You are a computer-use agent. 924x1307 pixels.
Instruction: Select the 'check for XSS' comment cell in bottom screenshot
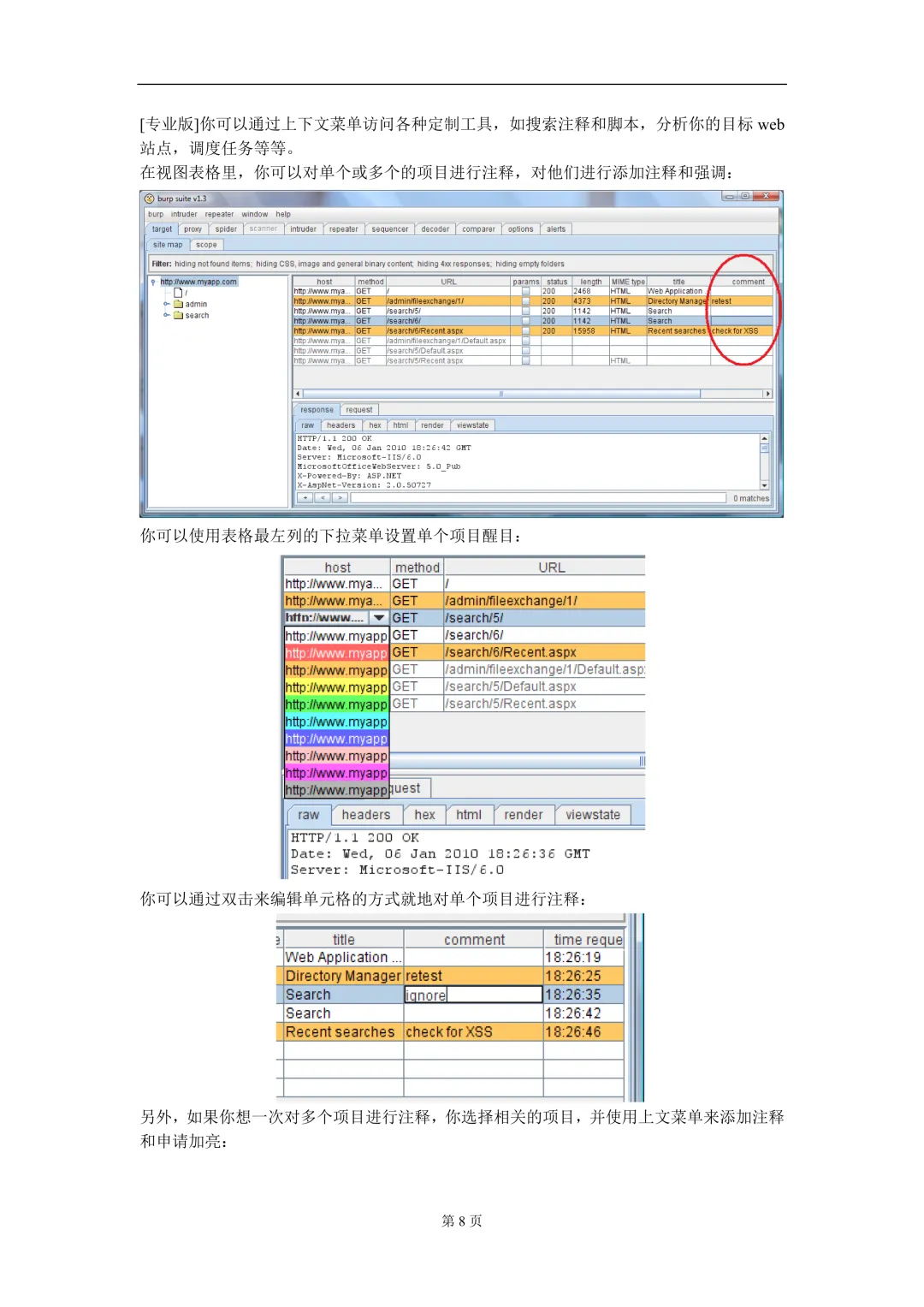(473, 1032)
